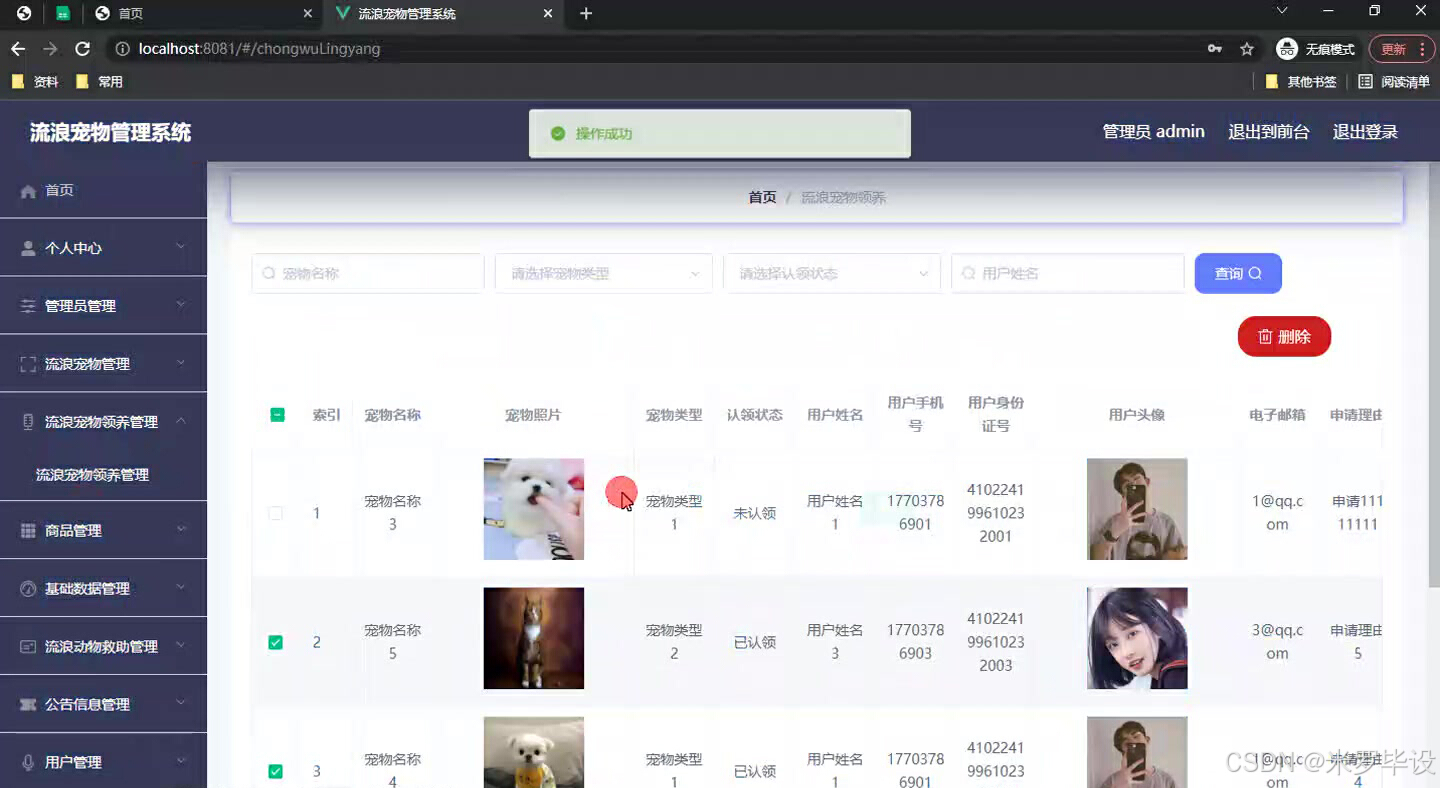Open the user avatar for 1@qq.com in row 1

pyautogui.click(x=1137, y=509)
